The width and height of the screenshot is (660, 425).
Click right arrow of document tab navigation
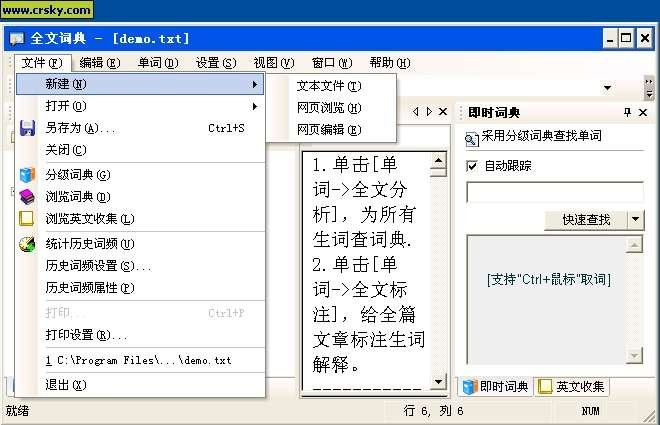429,112
